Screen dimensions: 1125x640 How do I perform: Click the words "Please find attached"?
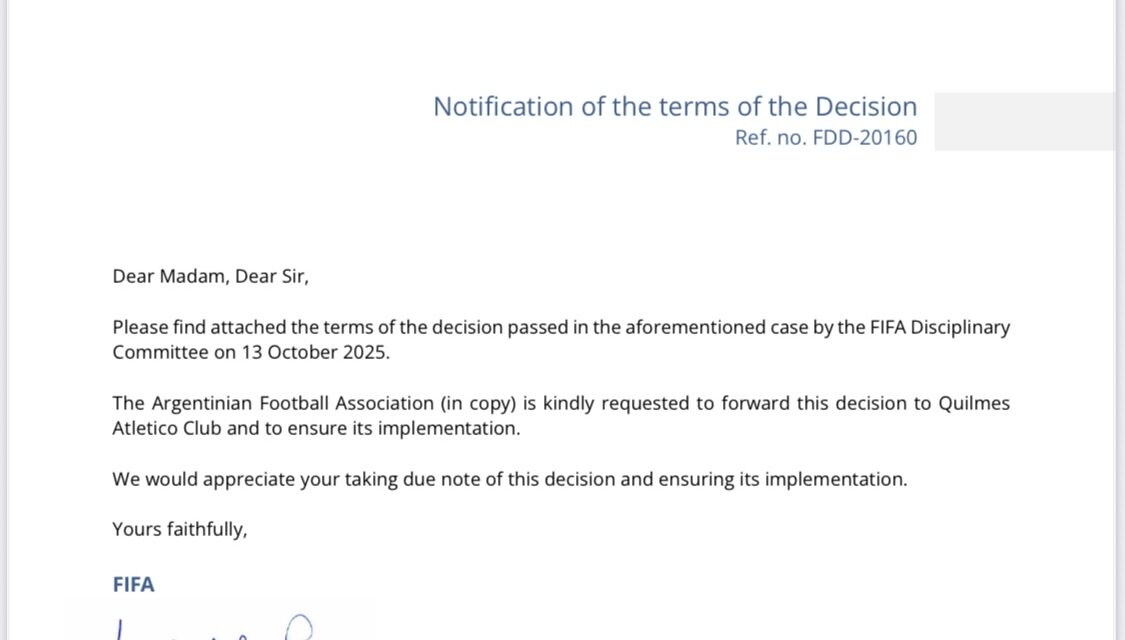pyautogui.click(x=195, y=327)
